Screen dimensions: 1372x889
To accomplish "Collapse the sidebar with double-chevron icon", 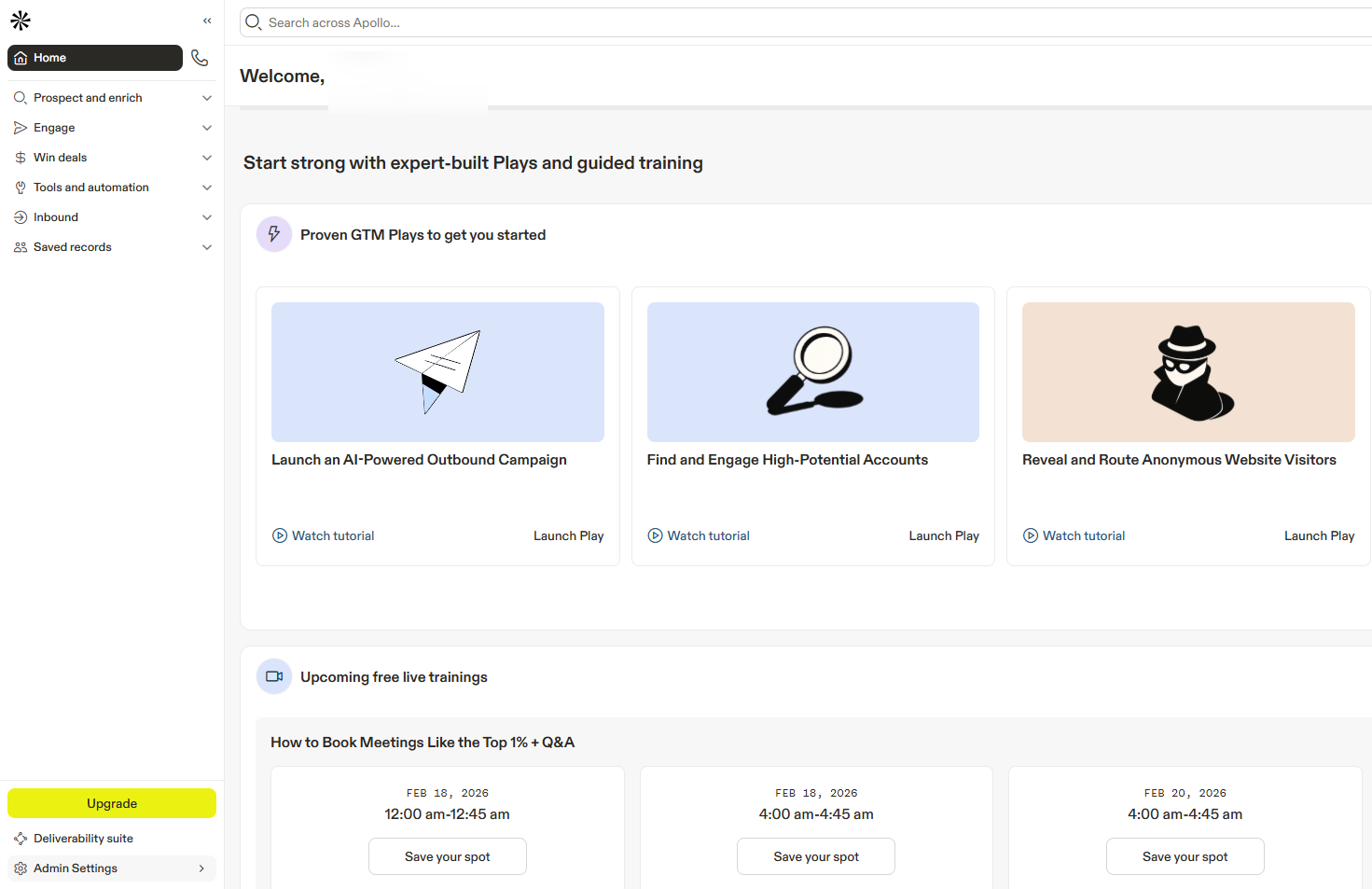I will pyautogui.click(x=207, y=21).
